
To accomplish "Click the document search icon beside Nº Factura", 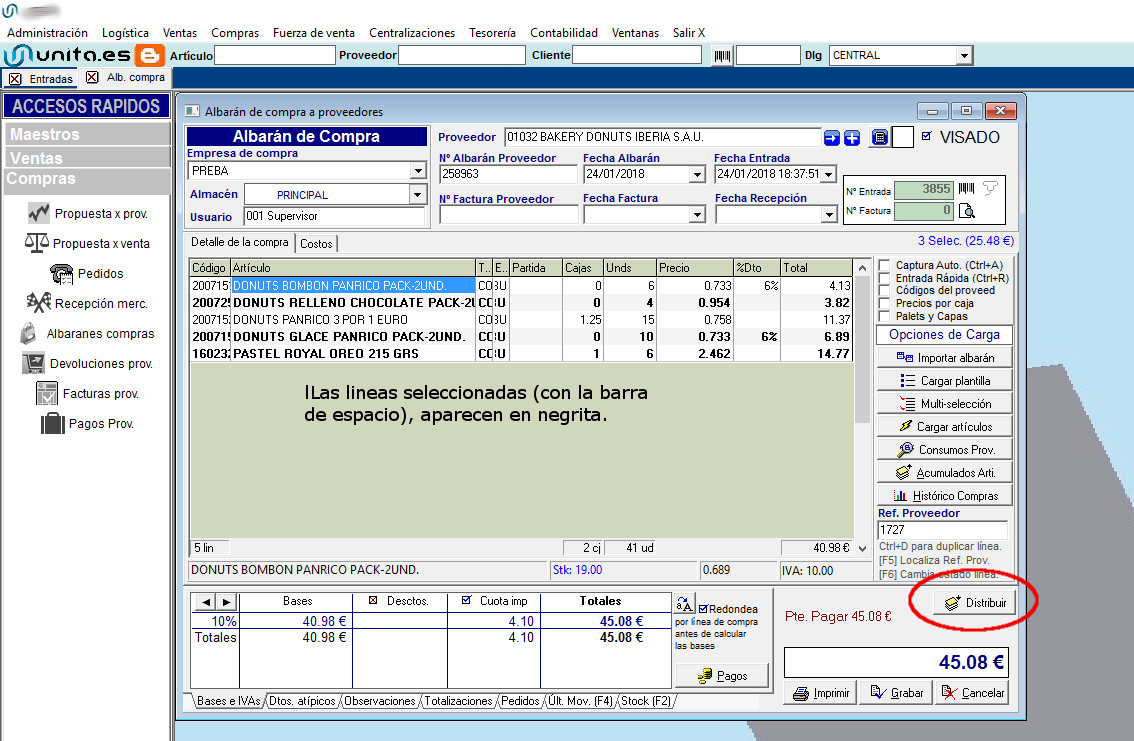I will (x=967, y=211).
